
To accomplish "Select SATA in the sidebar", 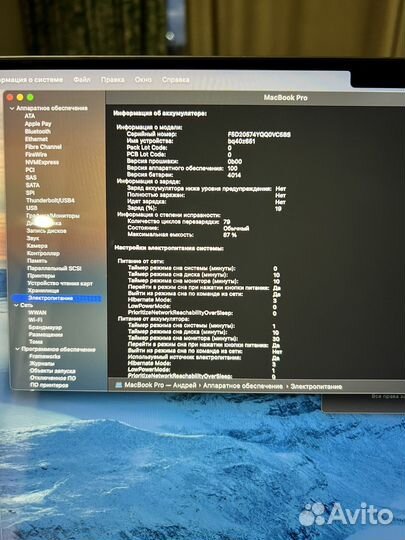I will pos(33,185).
